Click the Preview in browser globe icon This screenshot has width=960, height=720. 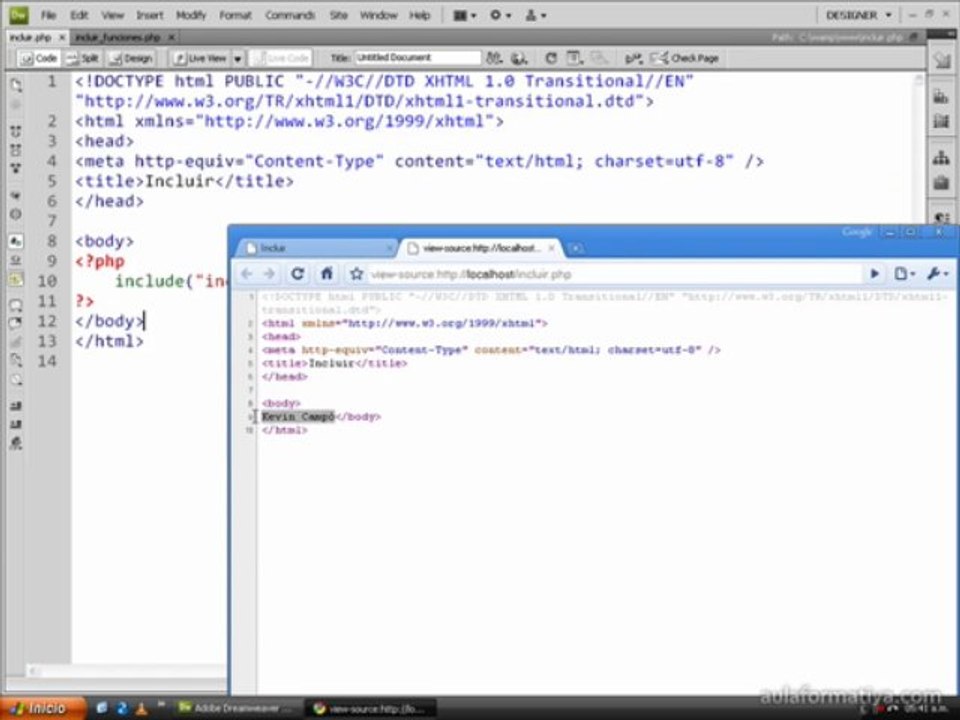(x=519, y=58)
